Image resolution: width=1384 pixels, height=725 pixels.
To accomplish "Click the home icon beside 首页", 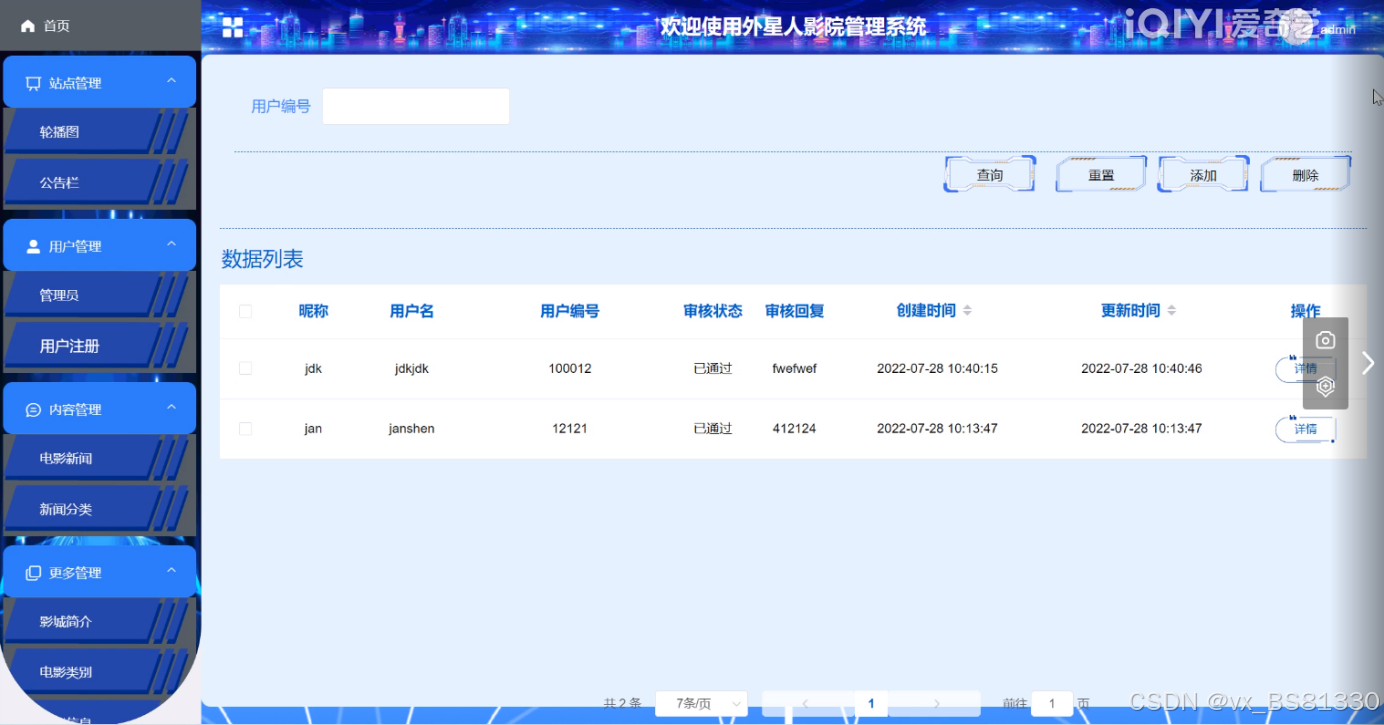I will 28,26.
